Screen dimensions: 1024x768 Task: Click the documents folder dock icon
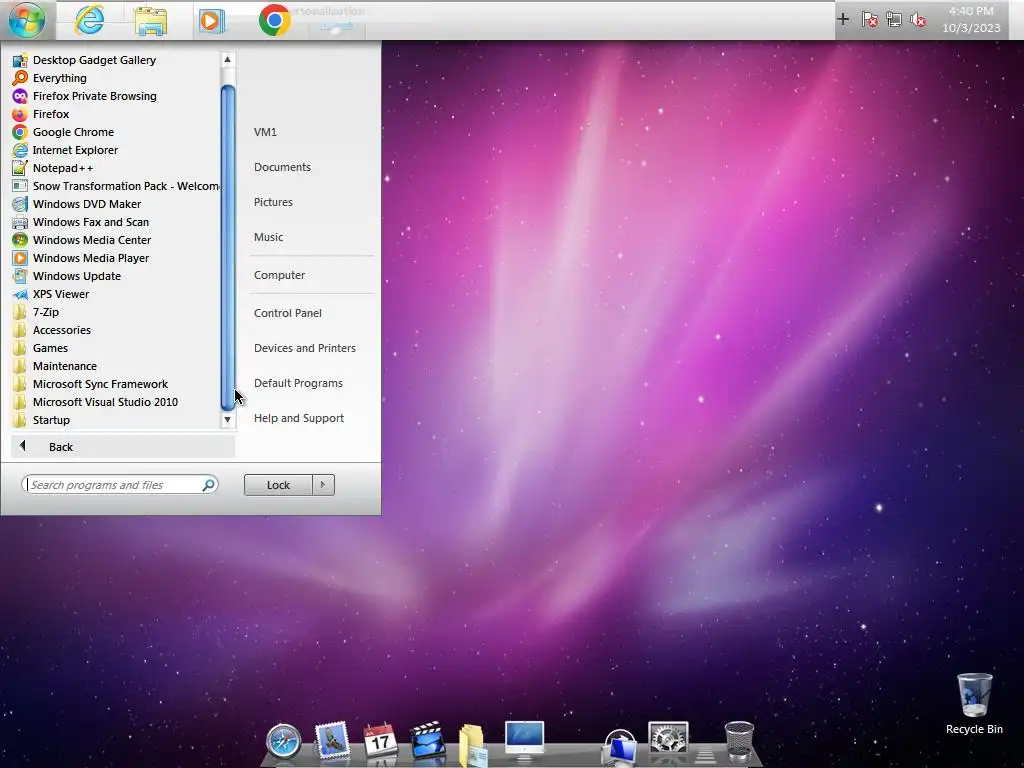pyautogui.click(x=473, y=744)
